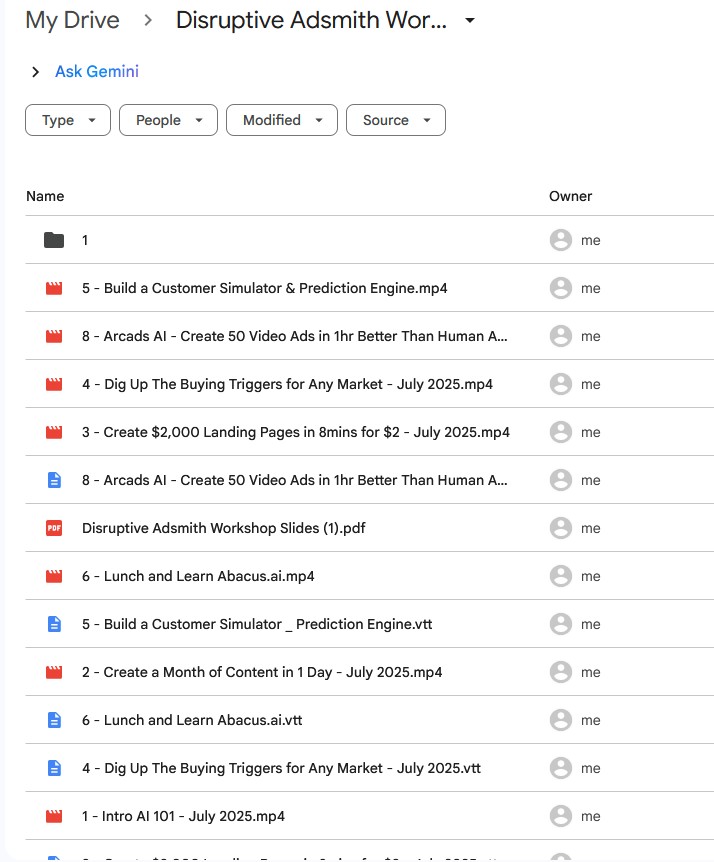Select '6 - Lunch and Learn Abacus.ai.vtt'
The height and width of the screenshot is (862, 714).
pyautogui.click(x=192, y=720)
